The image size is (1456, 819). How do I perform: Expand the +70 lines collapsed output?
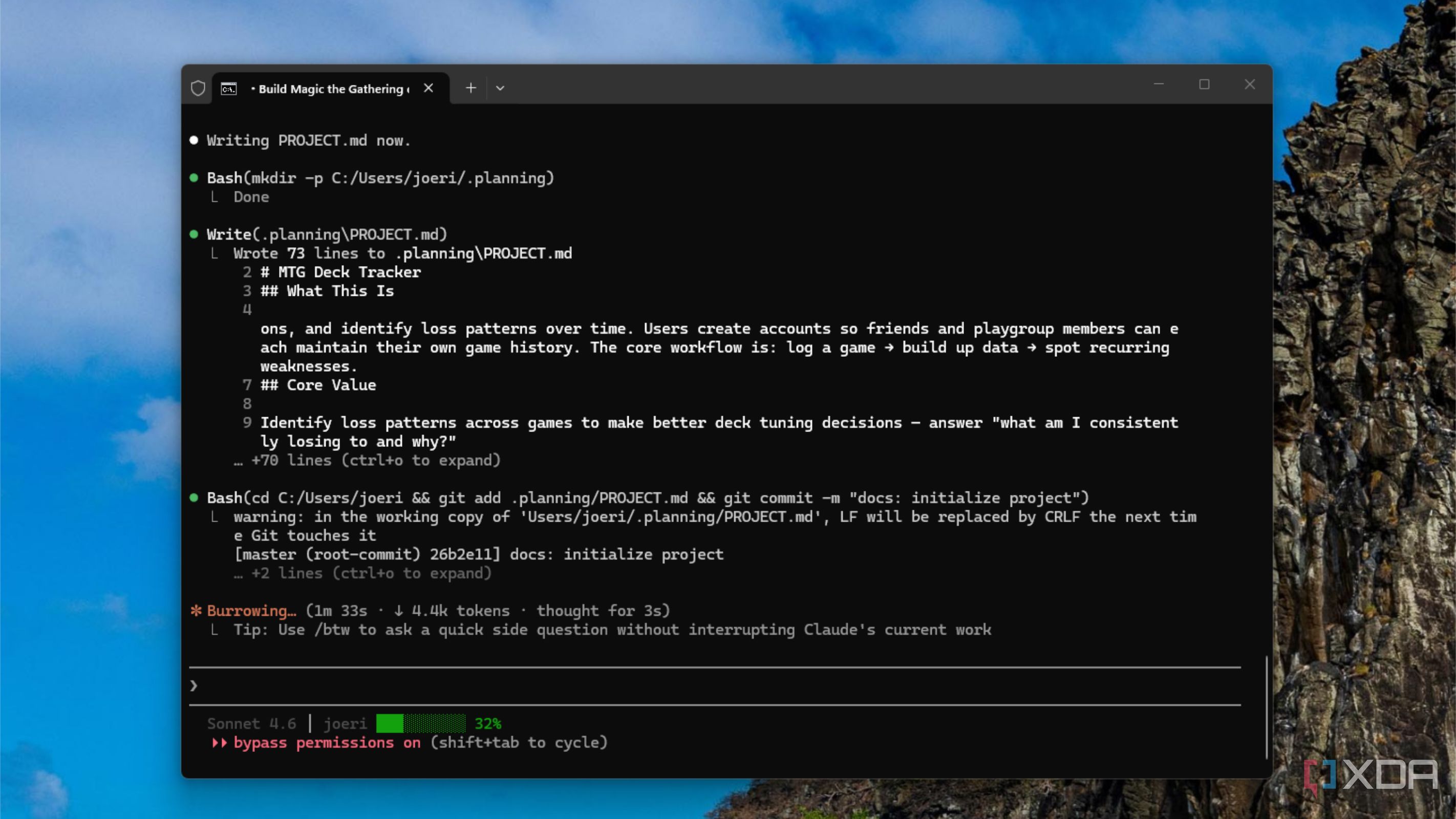point(368,461)
